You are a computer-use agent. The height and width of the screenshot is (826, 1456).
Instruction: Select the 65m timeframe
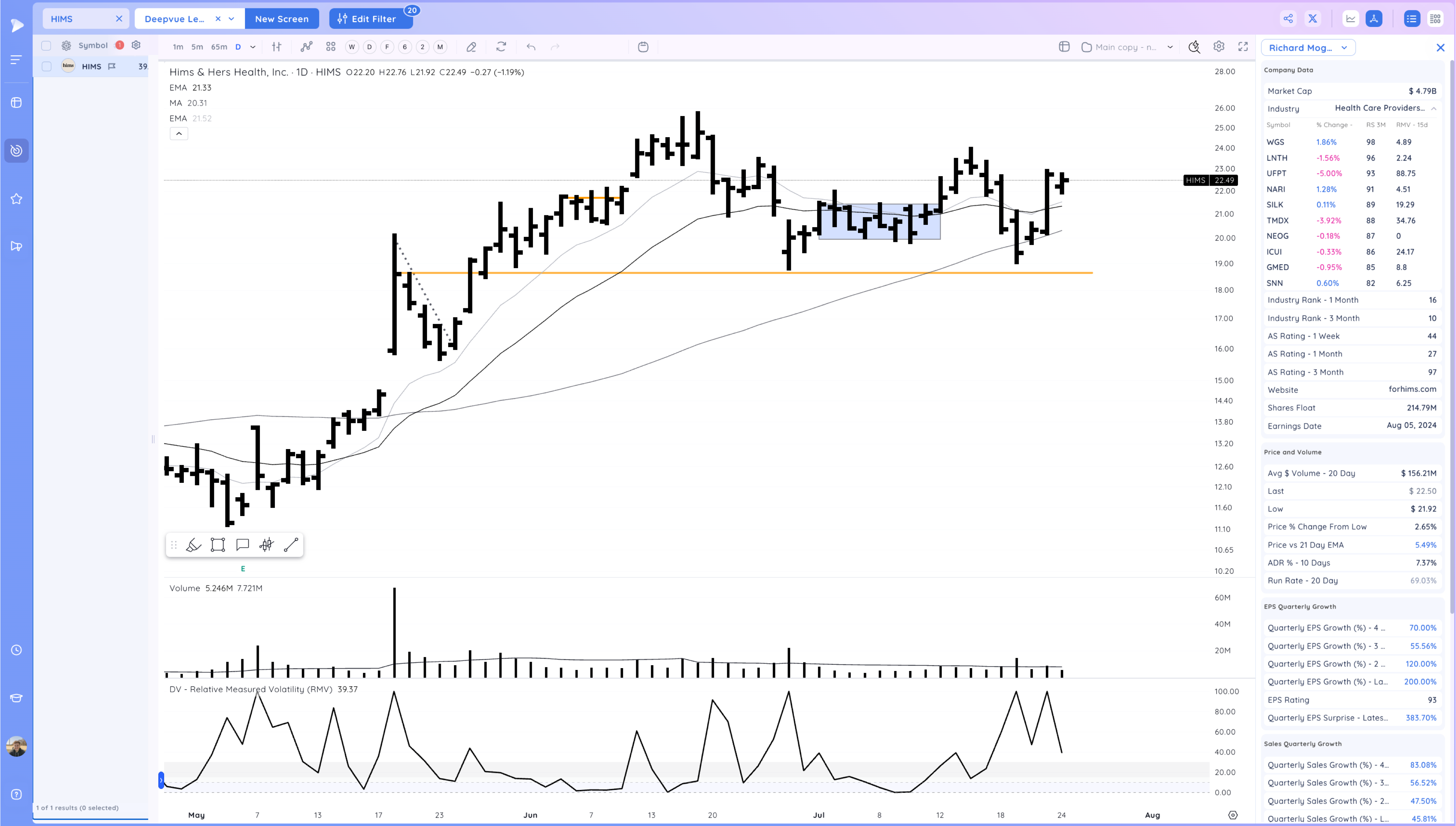[219, 47]
